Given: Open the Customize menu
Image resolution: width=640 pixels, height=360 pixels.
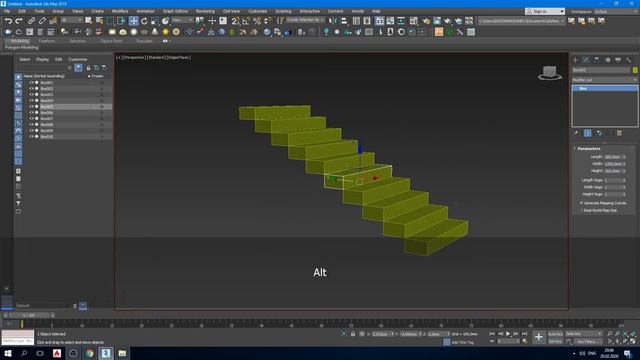Looking at the screenshot, I should click(258, 11).
